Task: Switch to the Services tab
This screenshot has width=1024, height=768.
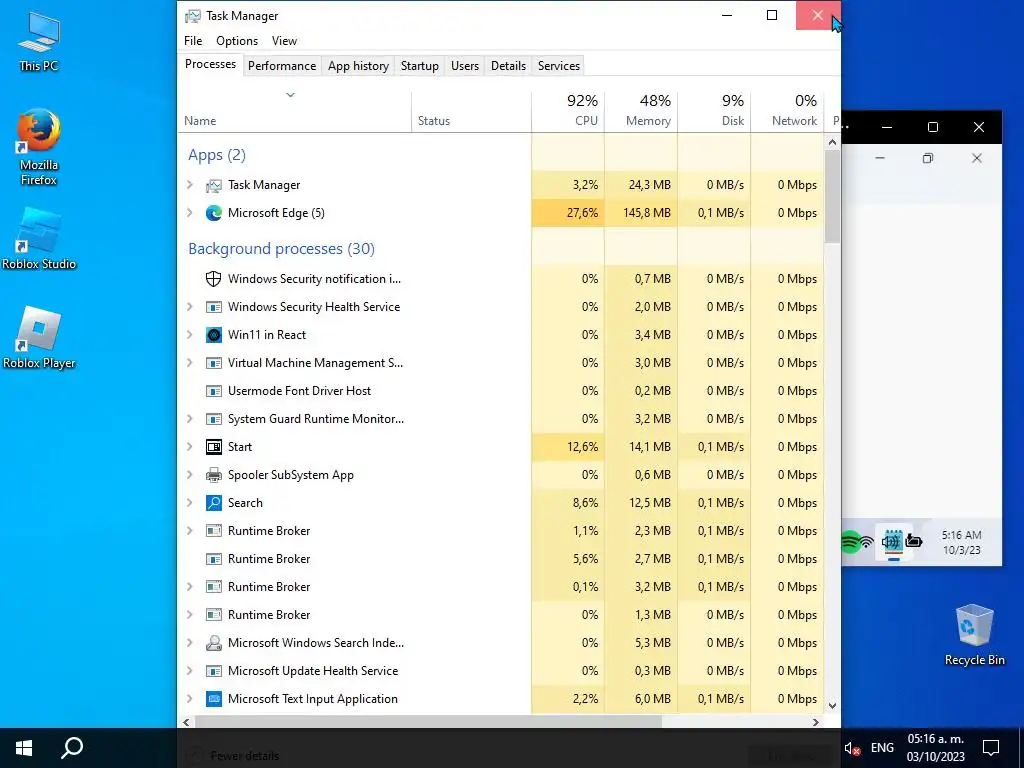Action: 559,66
